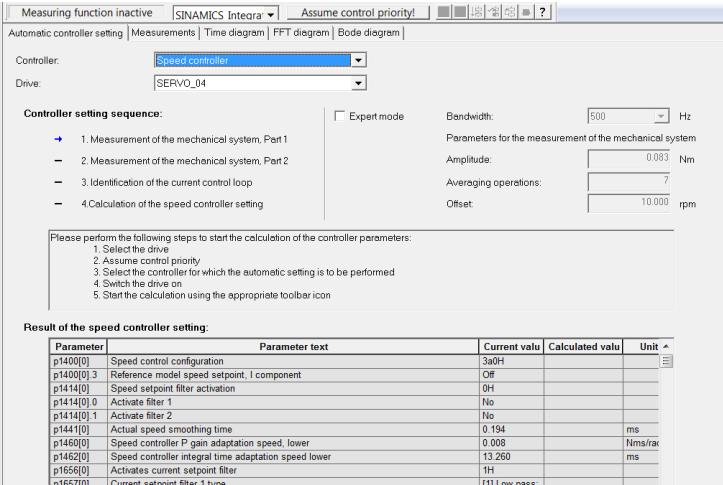
Task: Expand the Controller dropdown showing Speed controller
Action: pos(358,60)
